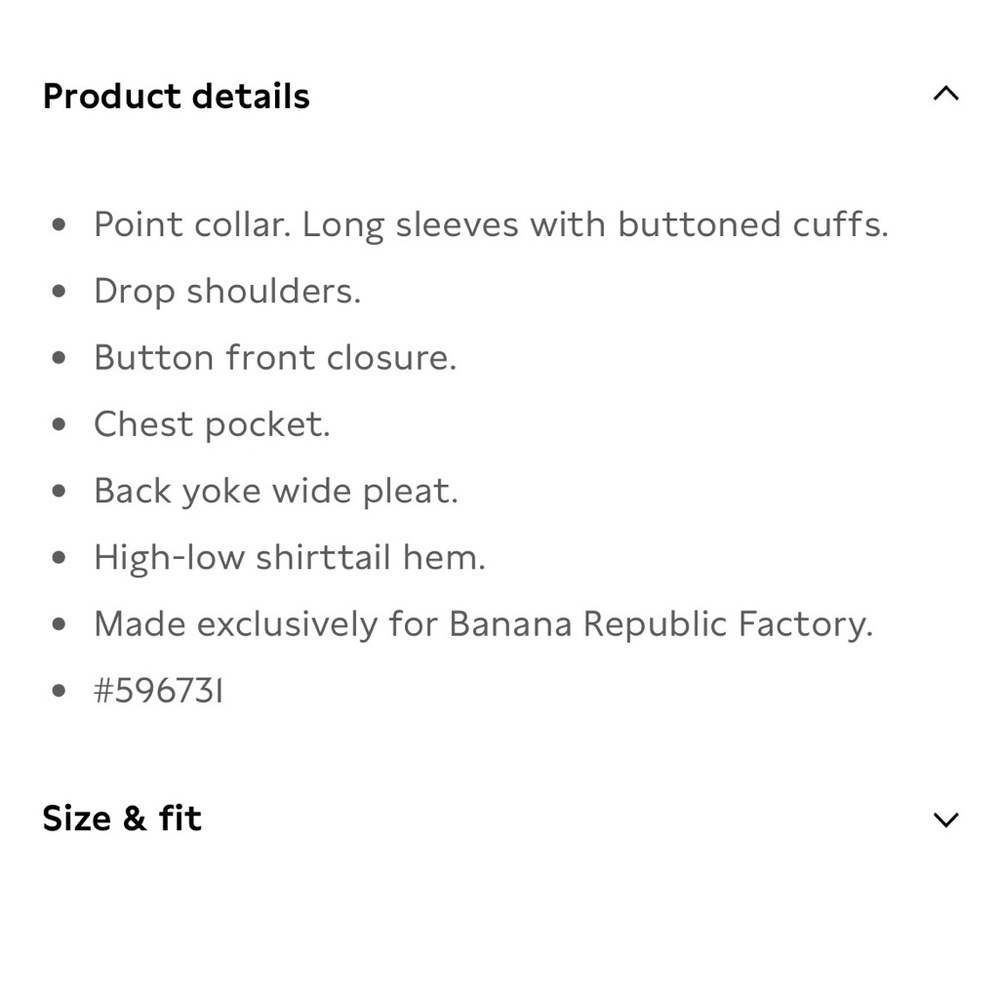Click the product number #596731
1000x1000 pixels.
coord(159,691)
